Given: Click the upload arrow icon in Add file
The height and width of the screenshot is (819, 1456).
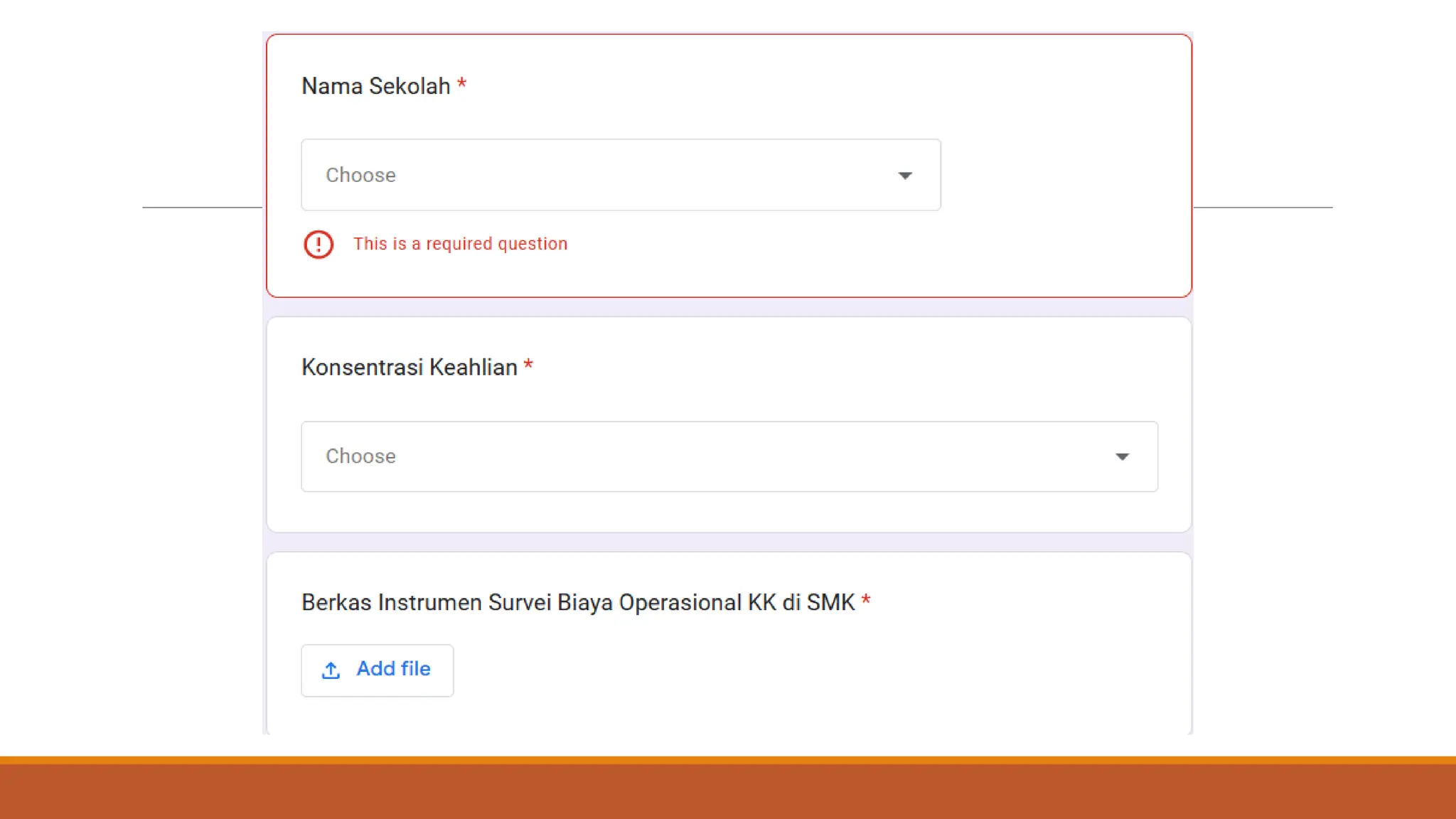Looking at the screenshot, I should pyautogui.click(x=331, y=670).
